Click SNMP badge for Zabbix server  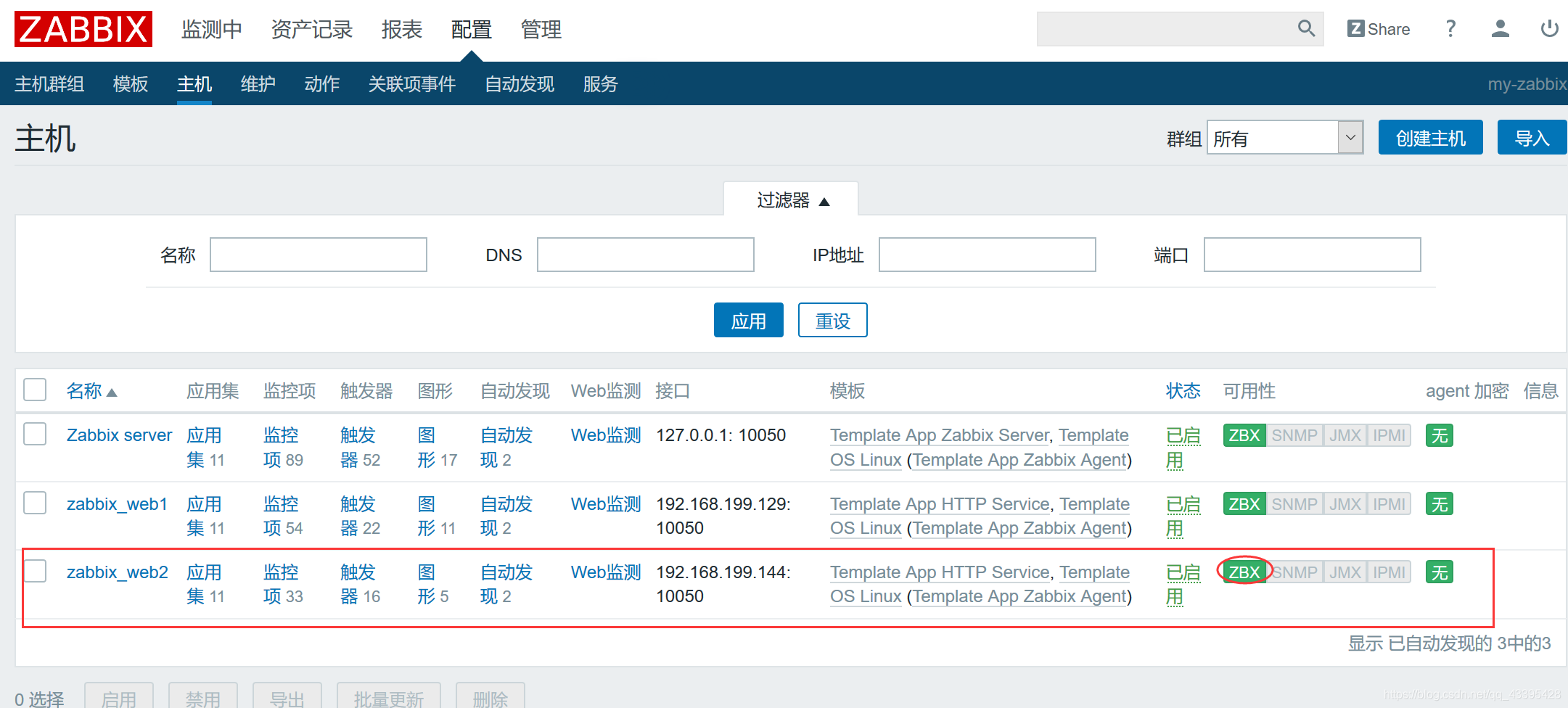(1294, 435)
